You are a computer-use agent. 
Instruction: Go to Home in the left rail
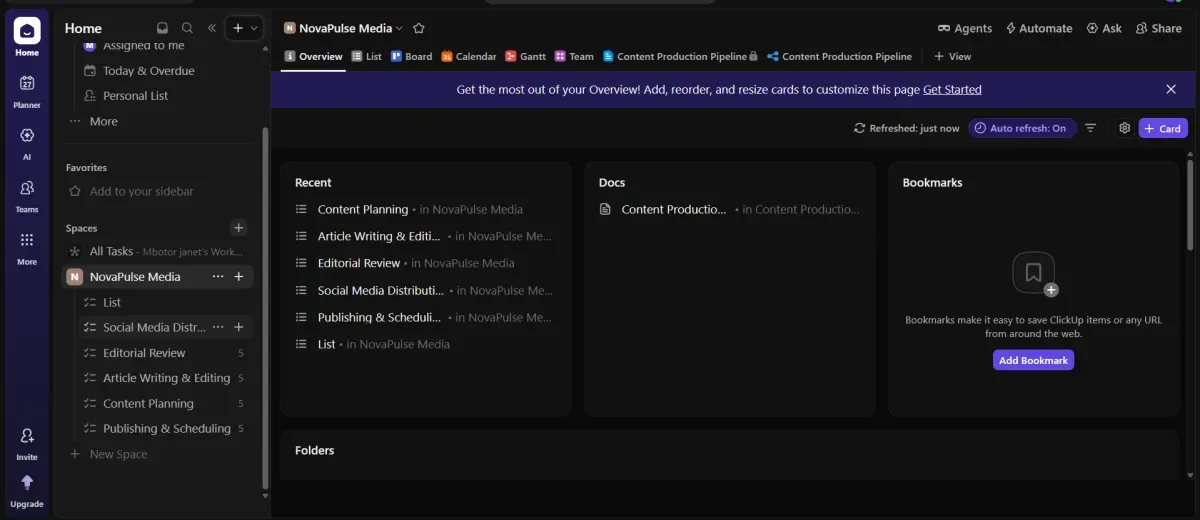tap(27, 36)
